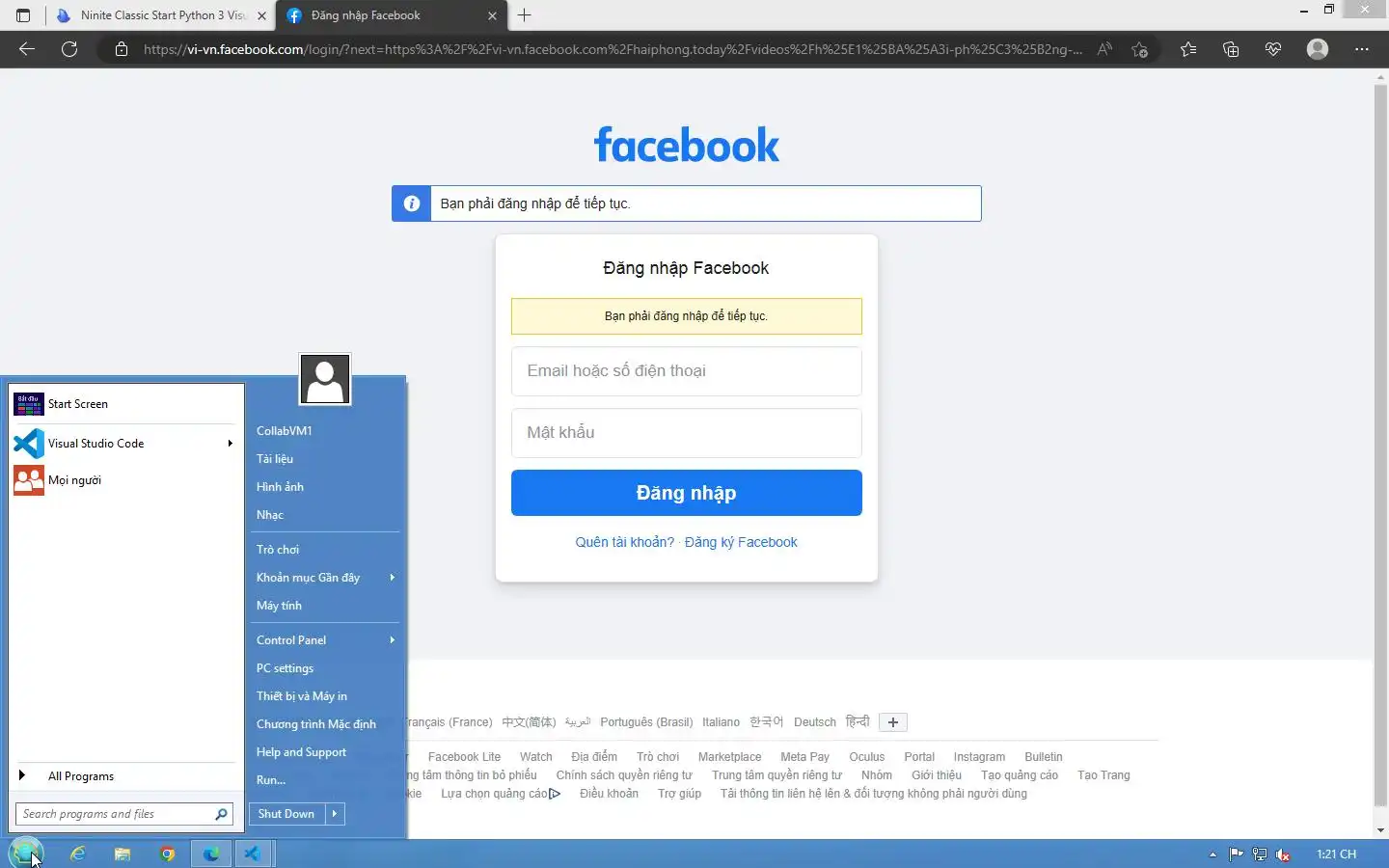Click the address bar URL
The height and width of the screenshot is (868, 1389).
coord(613,49)
